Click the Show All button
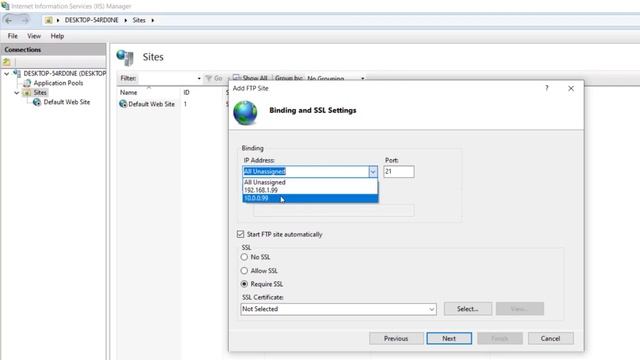This screenshot has width=640, height=360. pyautogui.click(x=250, y=78)
